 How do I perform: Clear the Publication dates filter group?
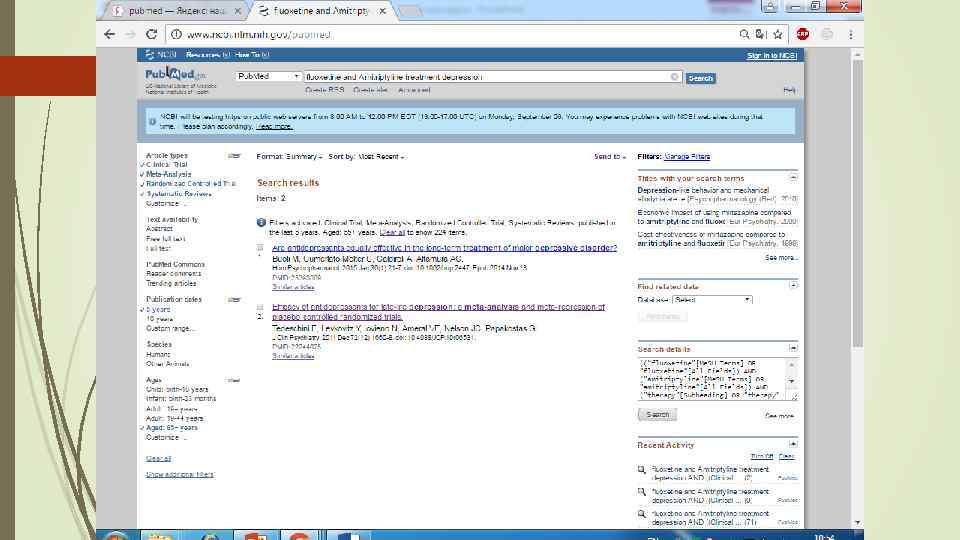click(234, 299)
